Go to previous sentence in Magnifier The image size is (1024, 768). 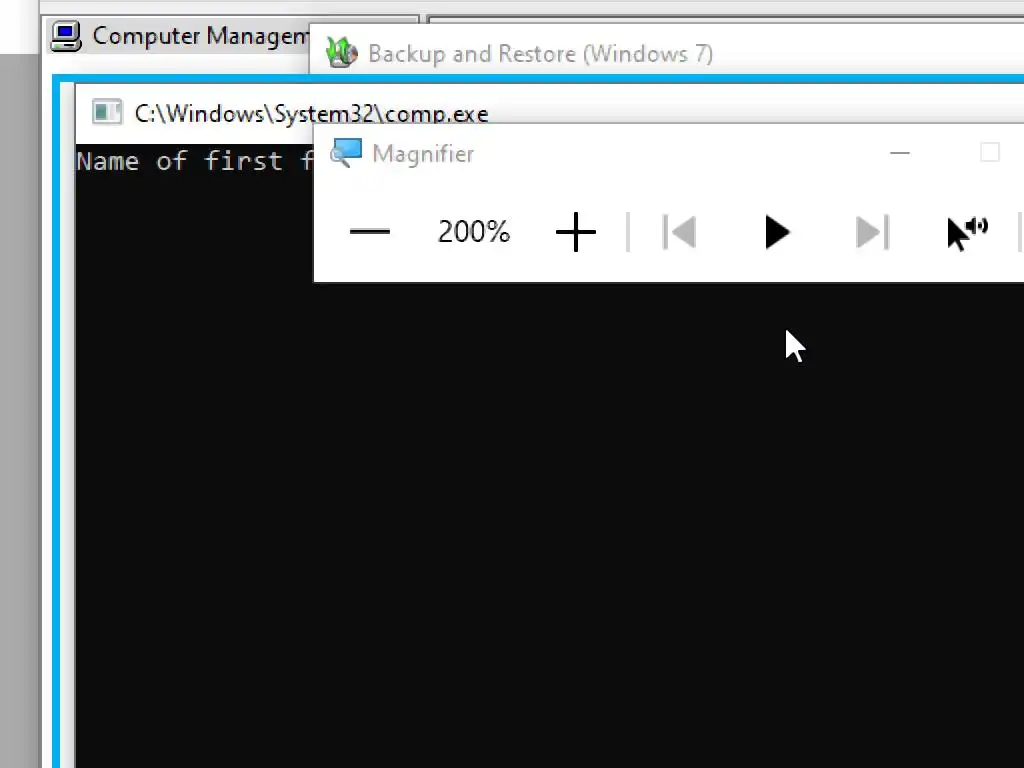679,232
